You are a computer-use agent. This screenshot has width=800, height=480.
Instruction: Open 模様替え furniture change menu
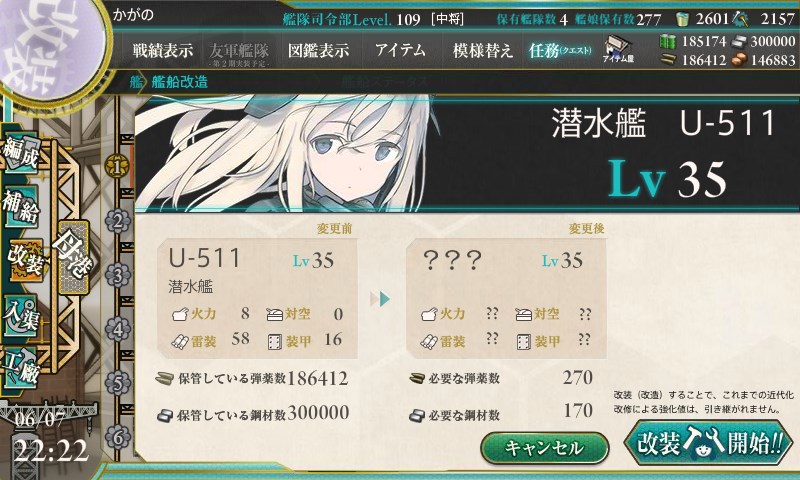[482, 50]
